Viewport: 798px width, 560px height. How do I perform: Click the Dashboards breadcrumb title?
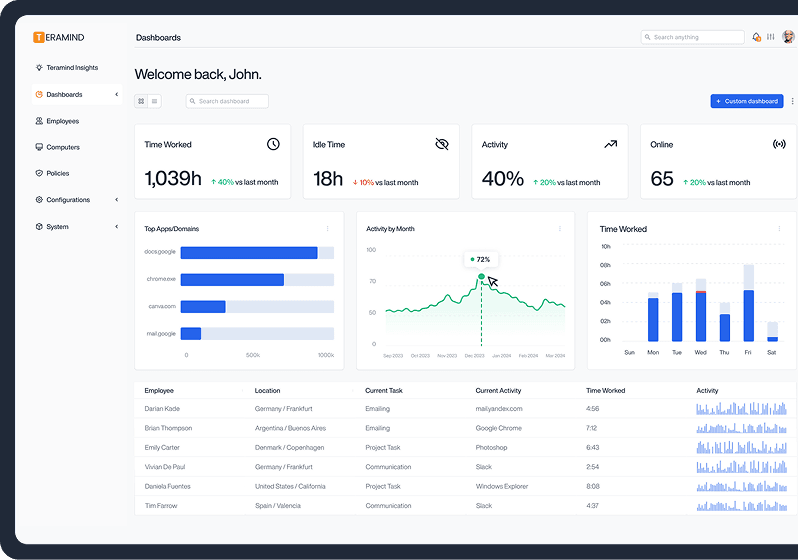coord(158,37)
